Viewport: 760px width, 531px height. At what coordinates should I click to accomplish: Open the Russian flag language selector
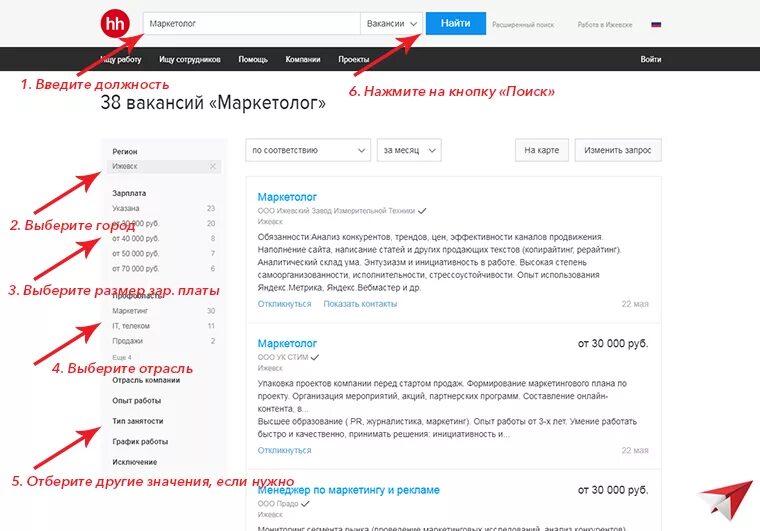coord(656,24)
